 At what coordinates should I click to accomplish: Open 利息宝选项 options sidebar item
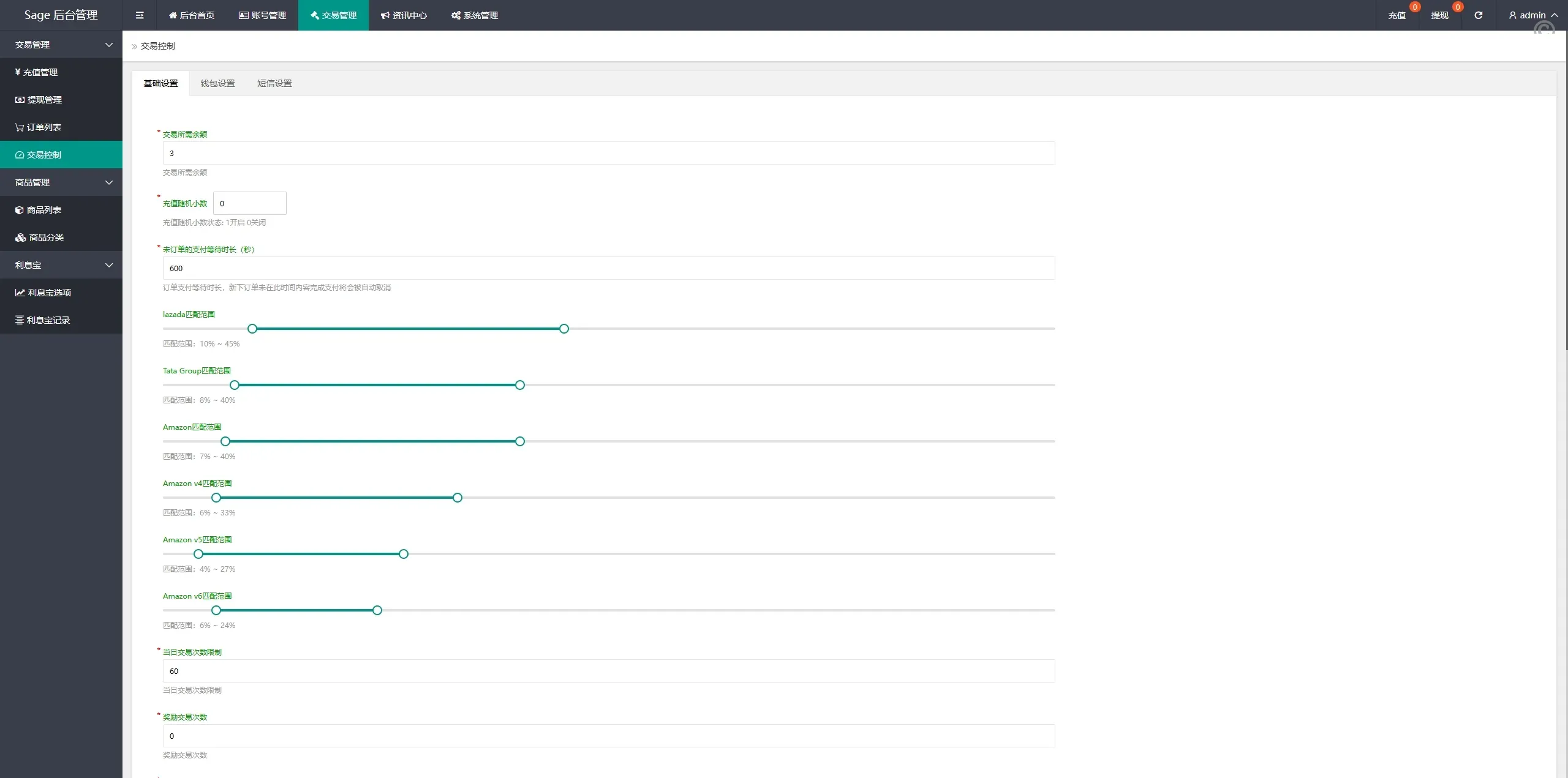click(49, 293)
